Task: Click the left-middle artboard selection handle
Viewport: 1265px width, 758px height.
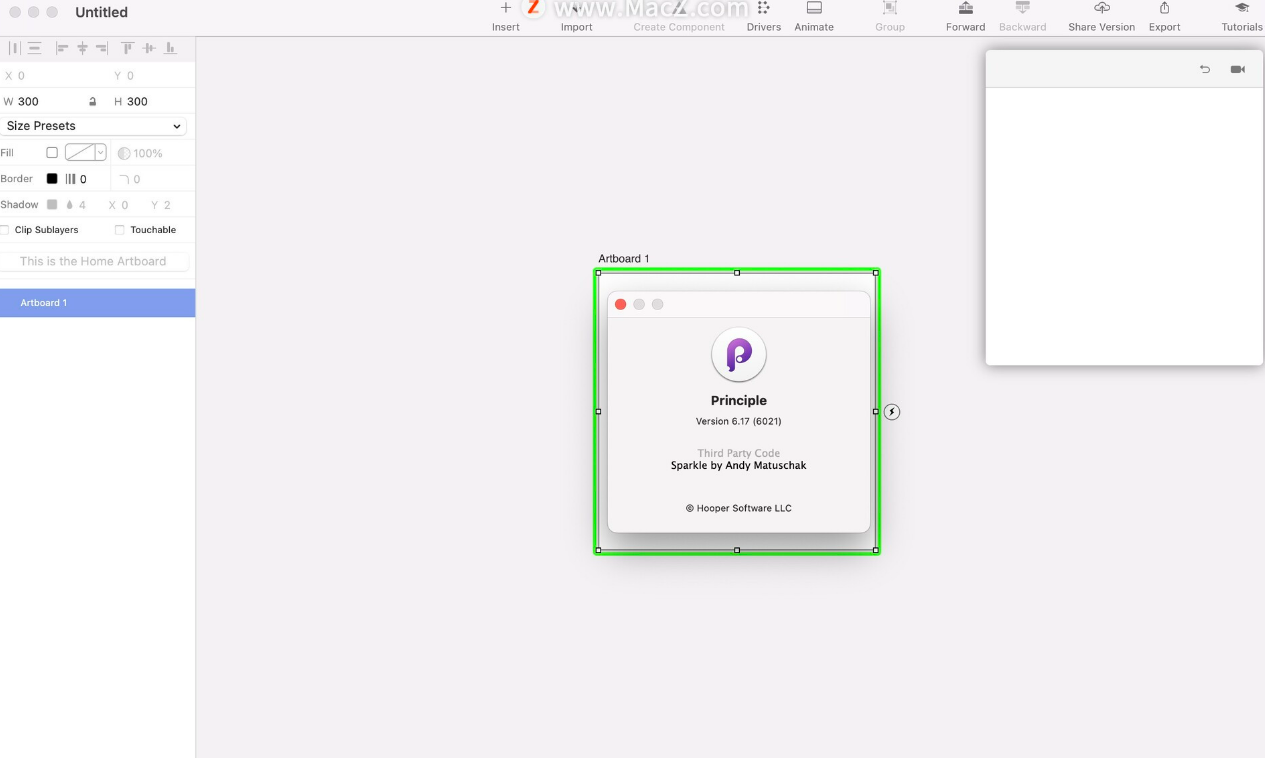Action: [x=598, y=411]
